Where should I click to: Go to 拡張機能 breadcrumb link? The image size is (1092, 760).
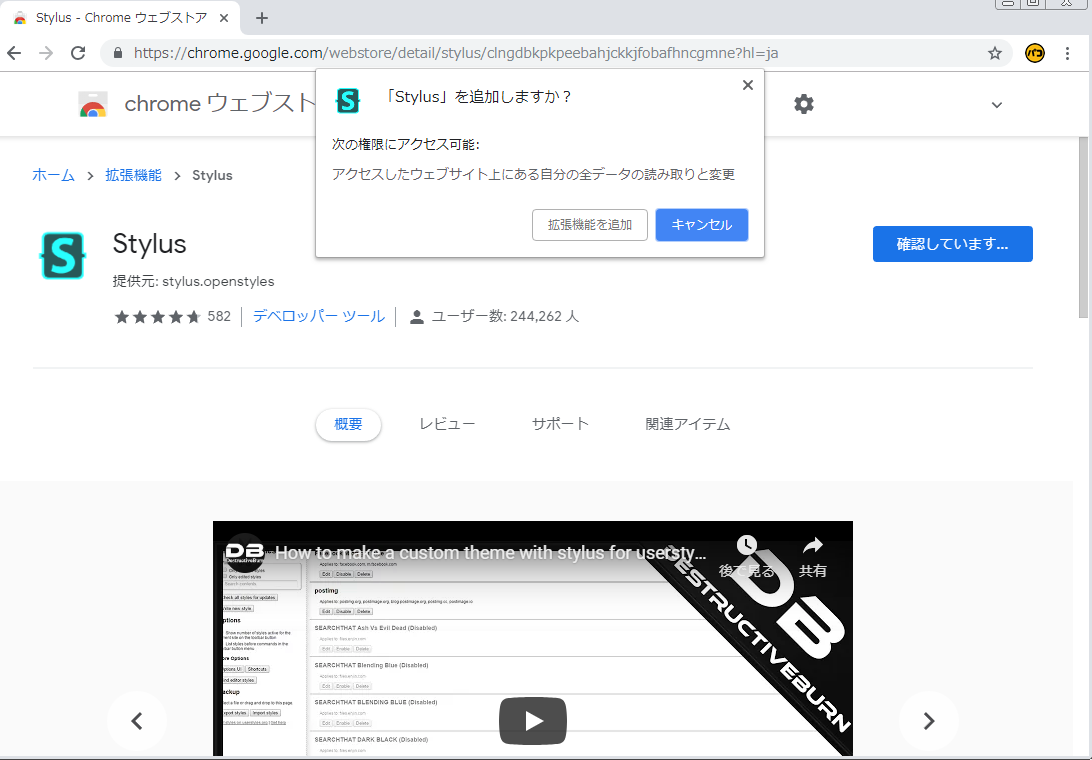point(134,176)
